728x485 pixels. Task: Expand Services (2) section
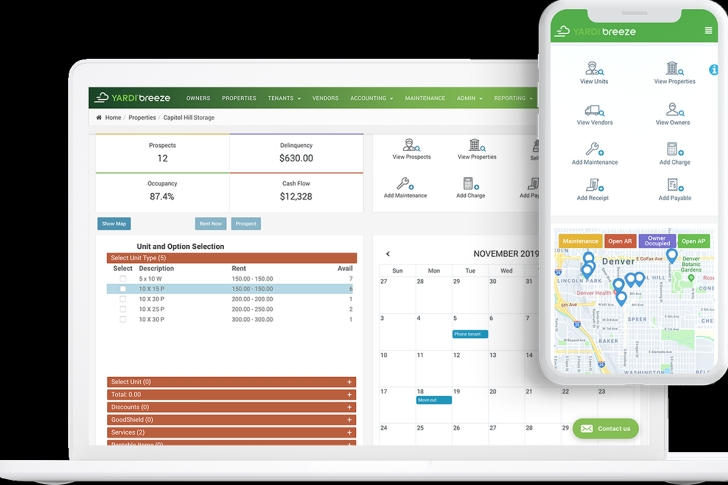tap(231, 432)
